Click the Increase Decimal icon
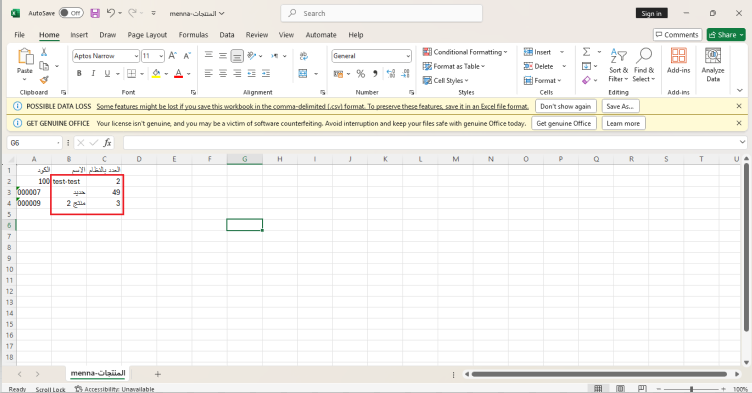This screenshot has width=752, height=393. coord(391,73)
